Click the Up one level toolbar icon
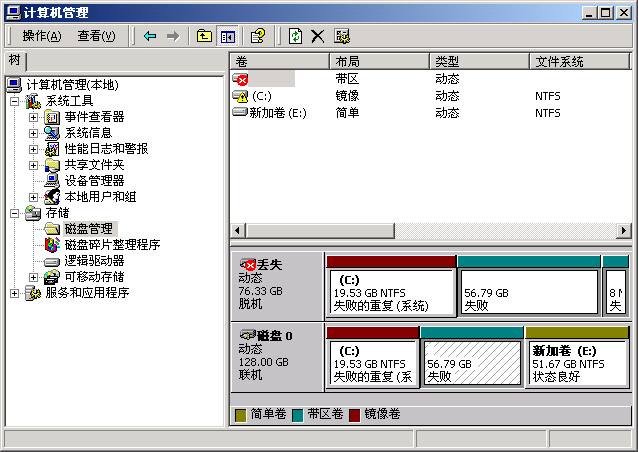 click(x=204, y=36)
